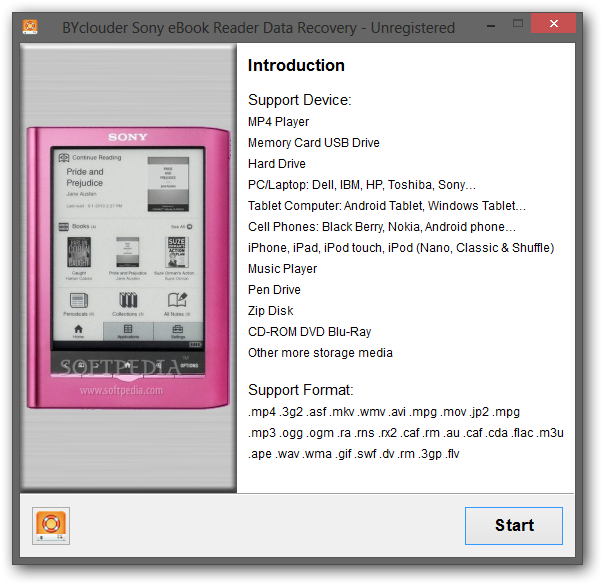Minimize the BYclouder window
603x585 pixels.
tap(491, 25)
